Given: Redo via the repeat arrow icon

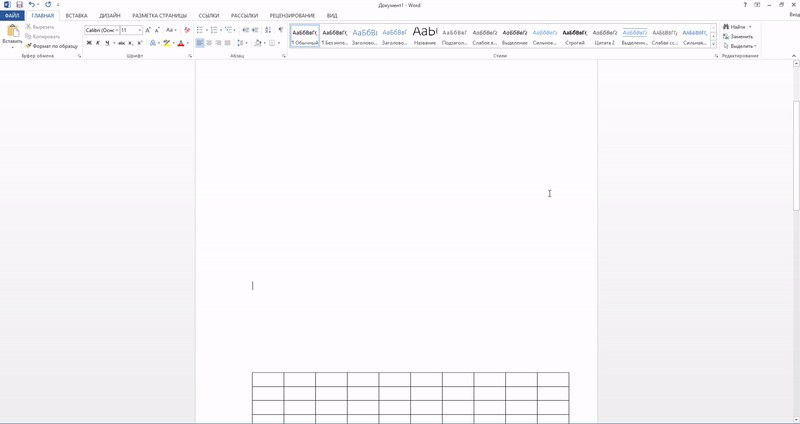Looking at the screenshot, I should coord(48,5).
